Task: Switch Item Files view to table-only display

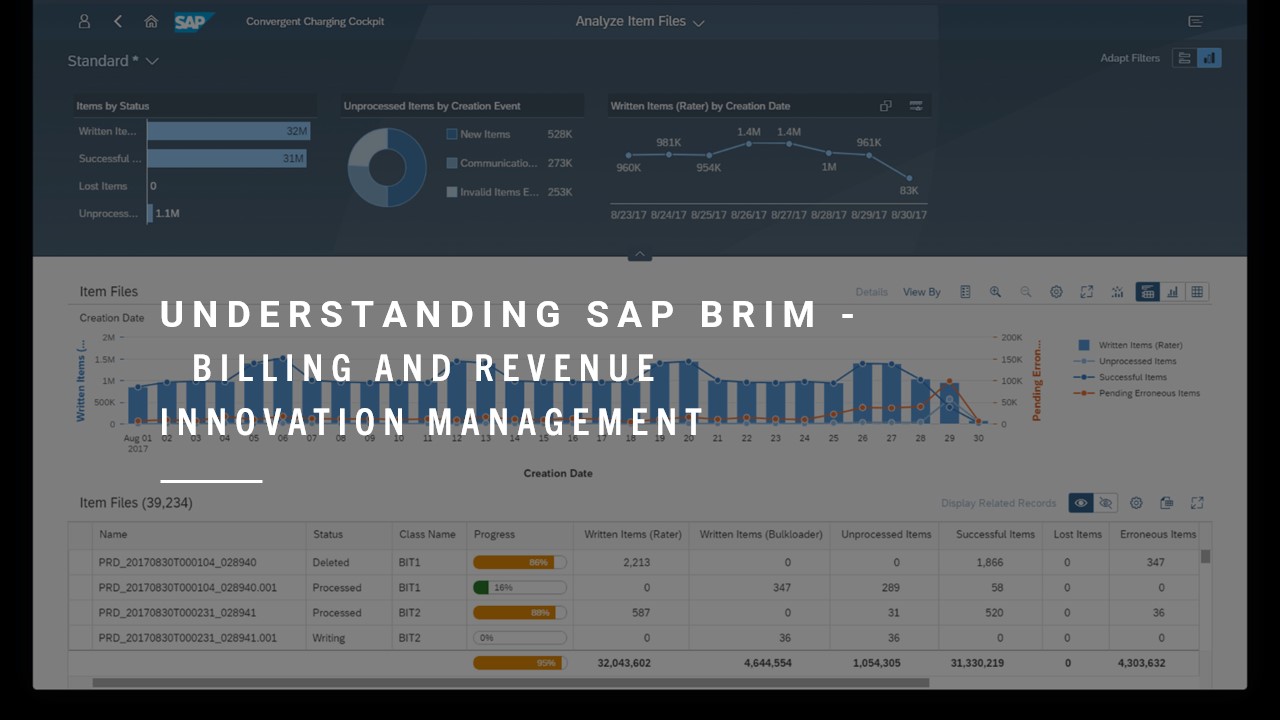Action: 1198,292
